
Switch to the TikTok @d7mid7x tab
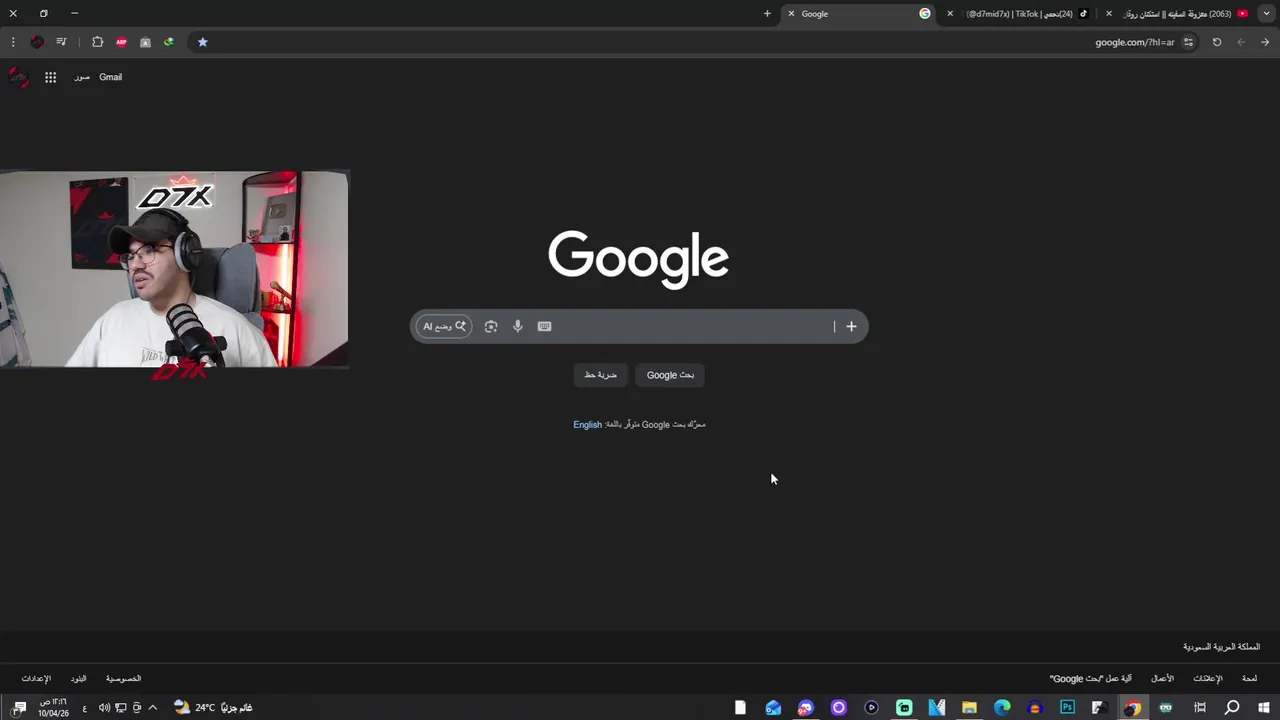[x=1018, y=14]
